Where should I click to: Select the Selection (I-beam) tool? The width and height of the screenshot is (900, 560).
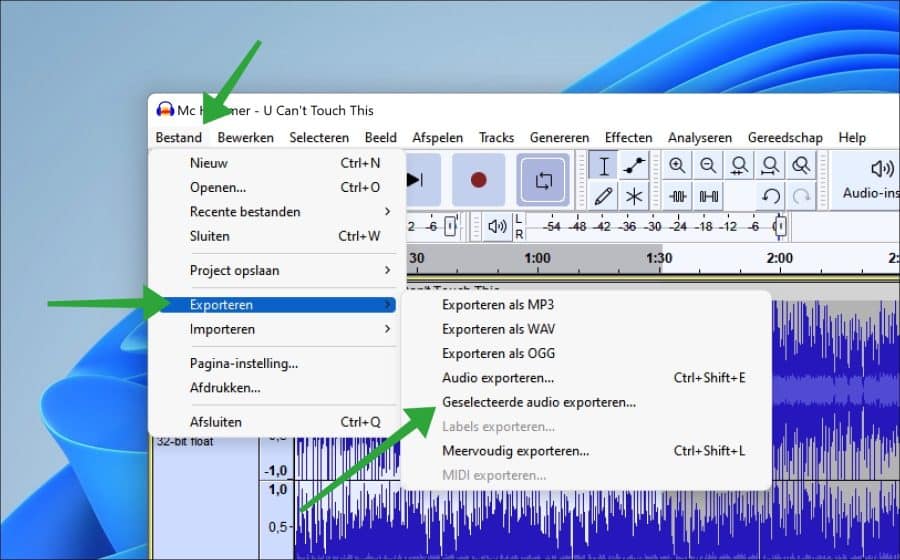pos(603,166)
